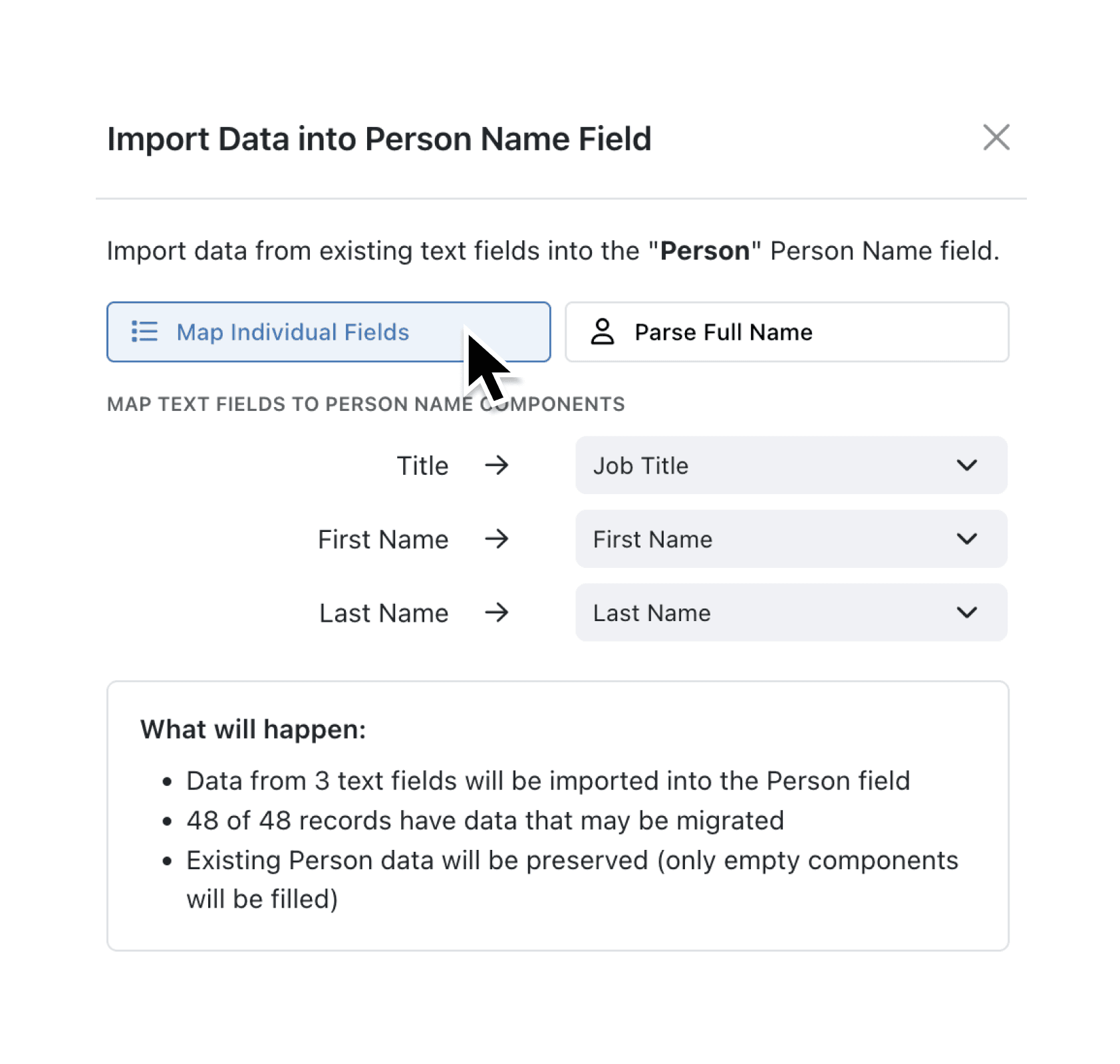Screen dimensions: 1120x1064
Task: Click the chevron on the Last Name dropdown
Action: point(968,612)
